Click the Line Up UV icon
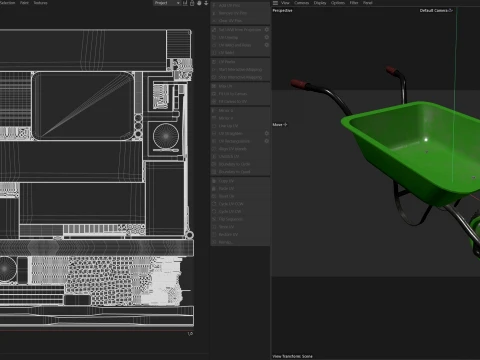The image size is (480, 360). coord(214,126)
